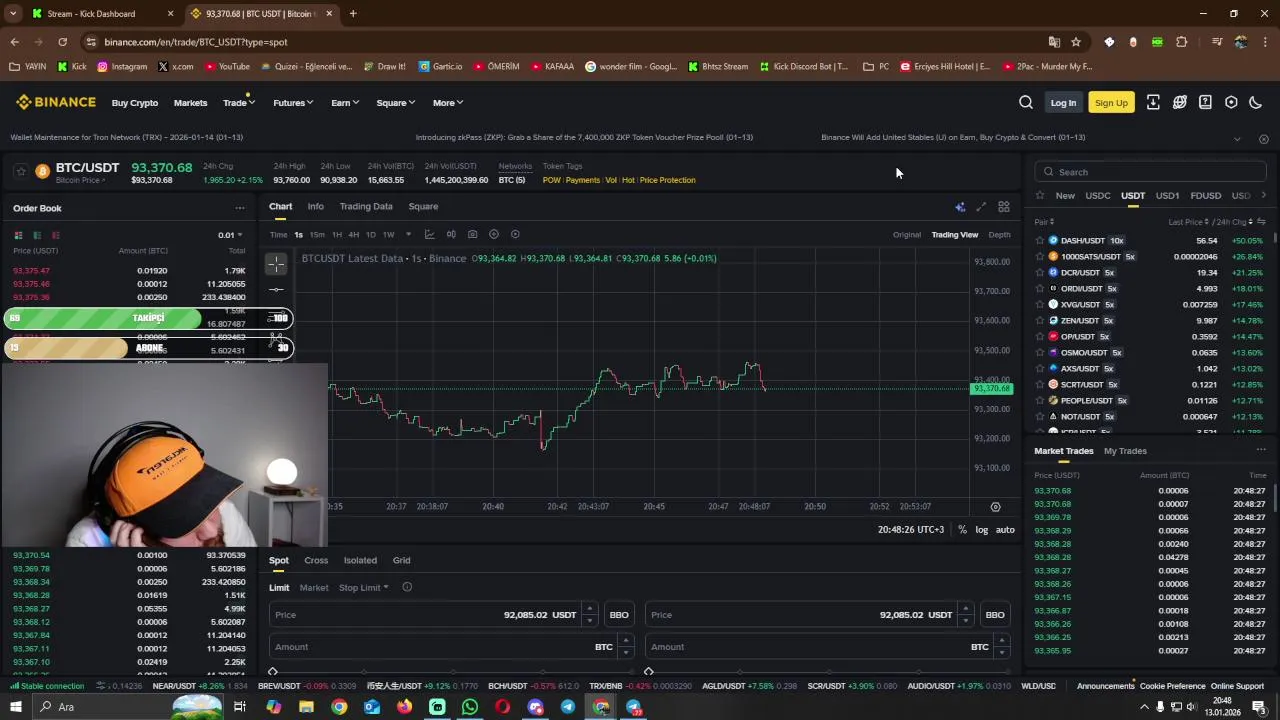
Task: Adjust the buy amount slider handle
Action: tap(273, 671)
